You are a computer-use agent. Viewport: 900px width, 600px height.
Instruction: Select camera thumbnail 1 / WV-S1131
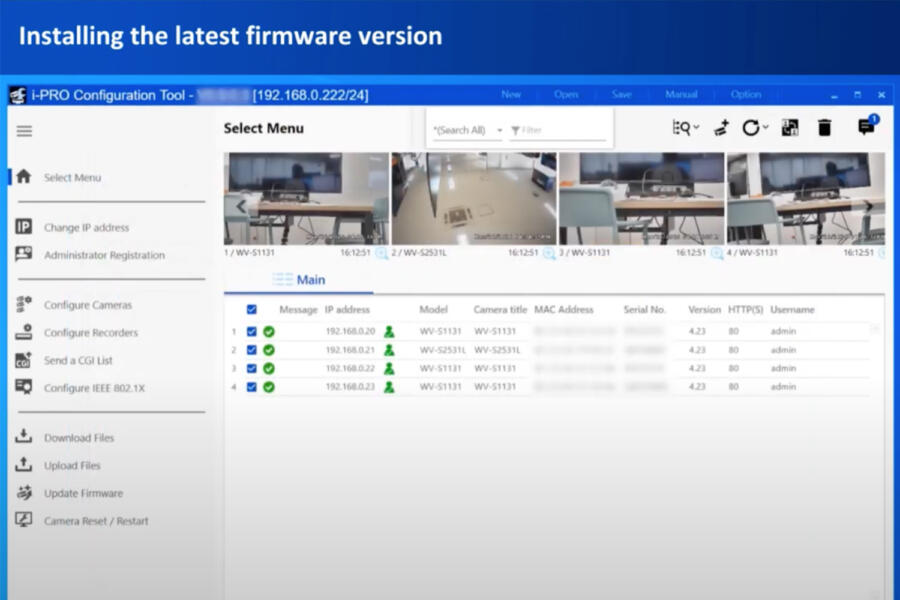pos(307,199)
